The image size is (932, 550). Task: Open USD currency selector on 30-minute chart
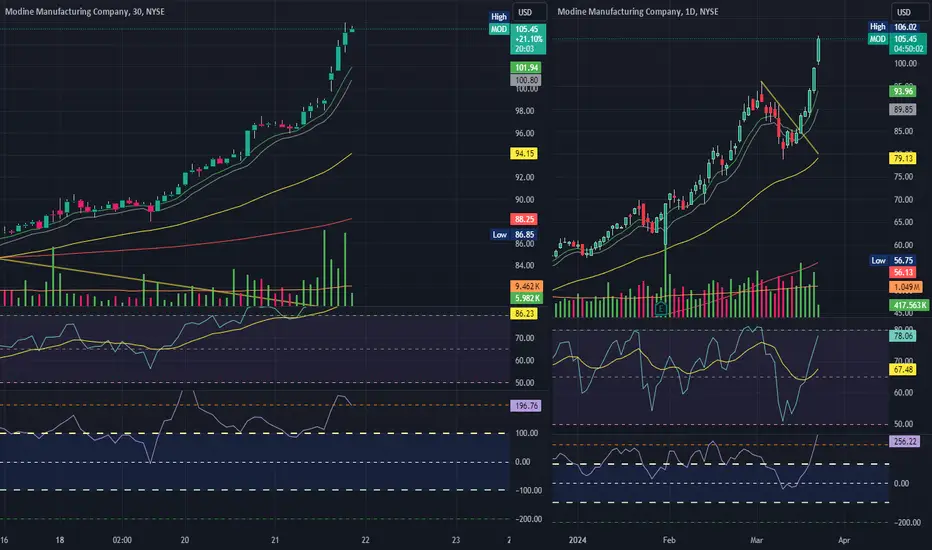pyautogui.click(x=529, y=12)
